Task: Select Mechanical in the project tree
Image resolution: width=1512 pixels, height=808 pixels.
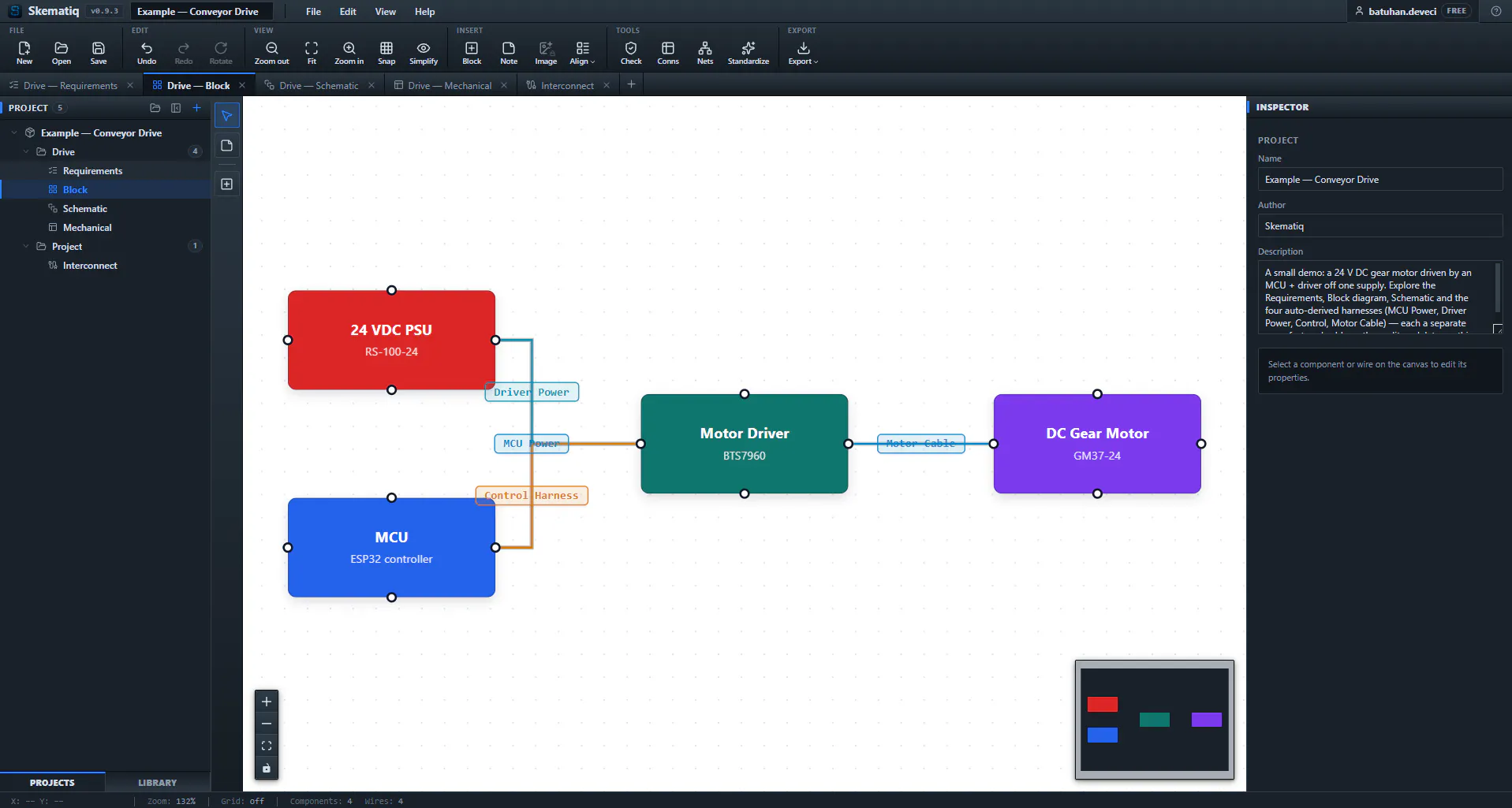Action: point(87,227)
